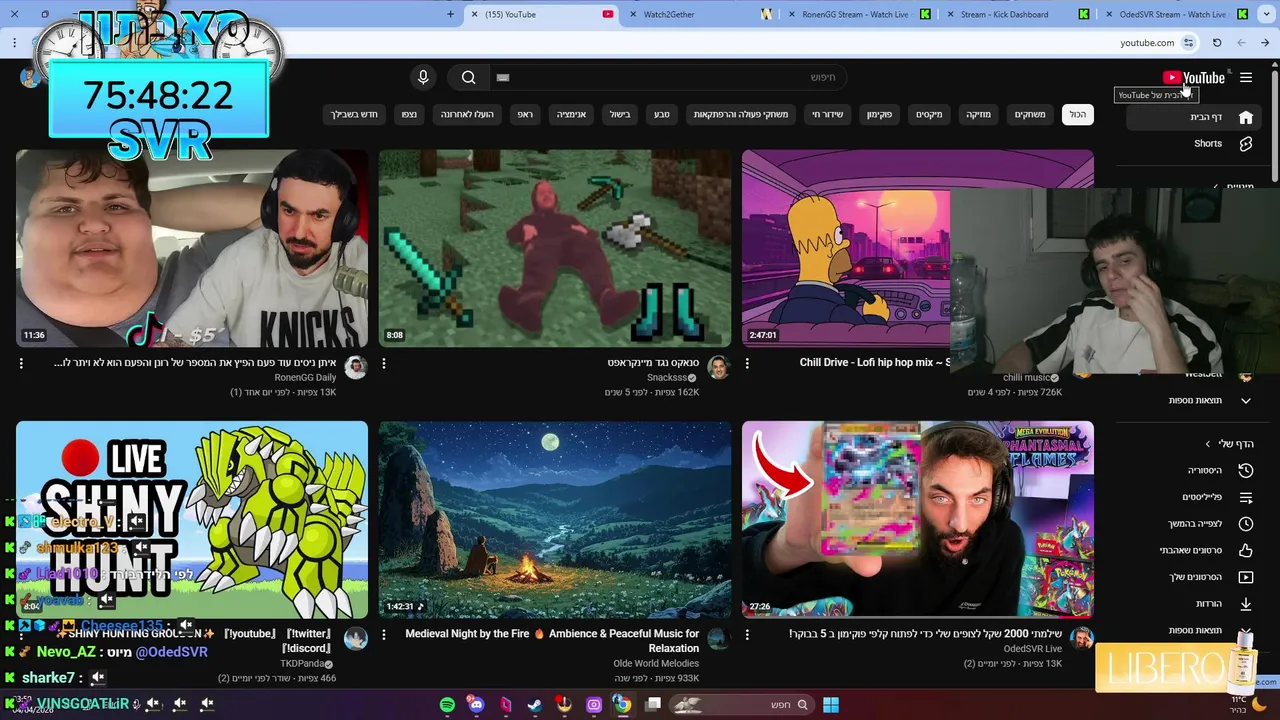Reload the page in browser toolbar
This screenshot has width=1280, height=720.
pos(1217,43)
